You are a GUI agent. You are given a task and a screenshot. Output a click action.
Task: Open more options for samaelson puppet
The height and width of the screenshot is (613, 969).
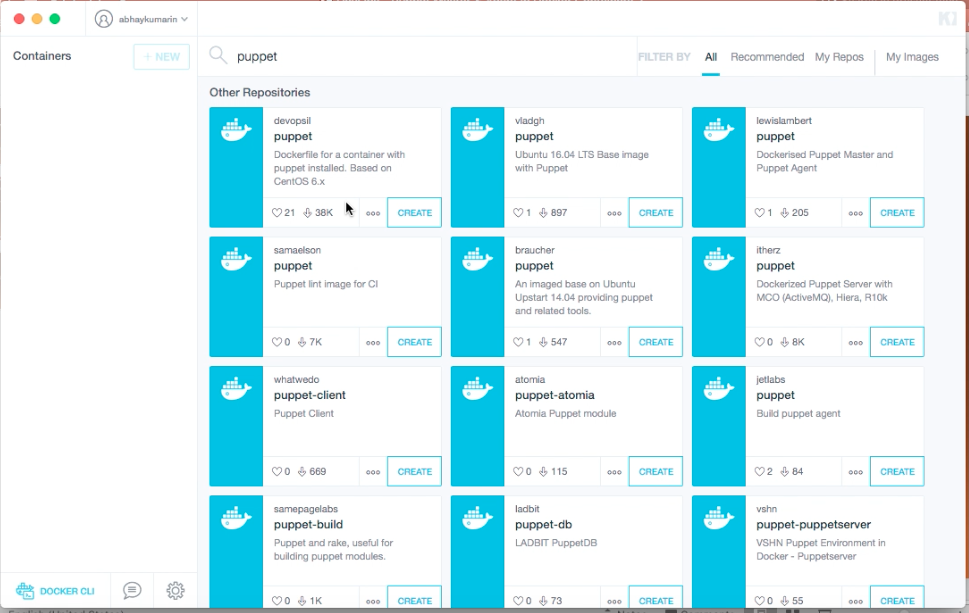tap(373, 342)
